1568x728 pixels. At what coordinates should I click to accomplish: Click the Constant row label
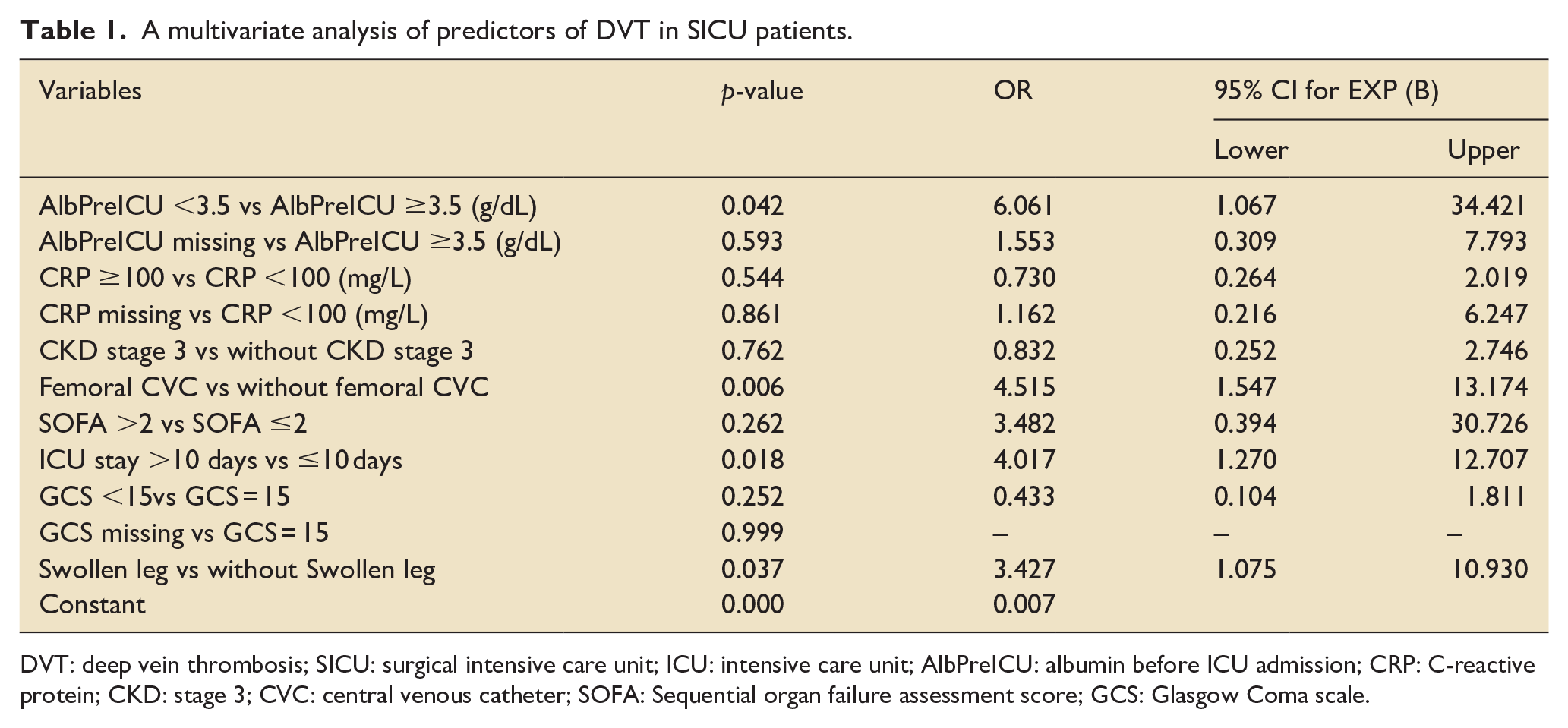pyautogui.click(x=92, y=605)
